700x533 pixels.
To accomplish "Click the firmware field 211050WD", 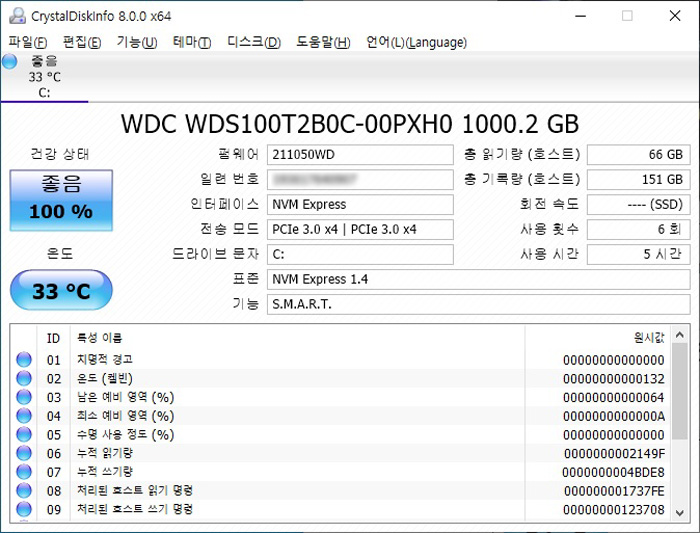I will tap(360, 155).
